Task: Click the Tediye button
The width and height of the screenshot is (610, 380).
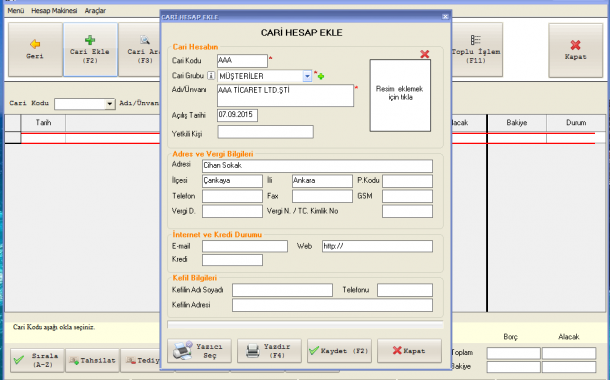Action: [x=141, y=360]
